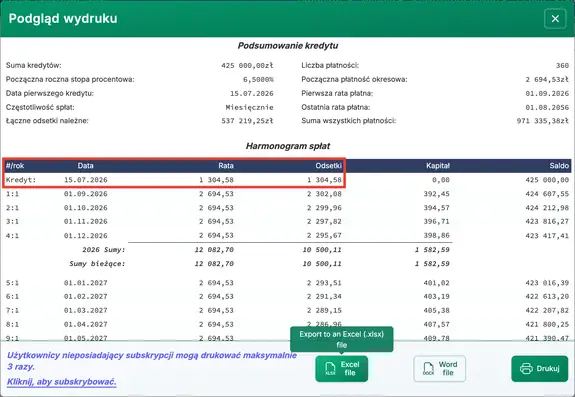Click the XLSX file icon
575x397 pixels.
pos(330,369)
